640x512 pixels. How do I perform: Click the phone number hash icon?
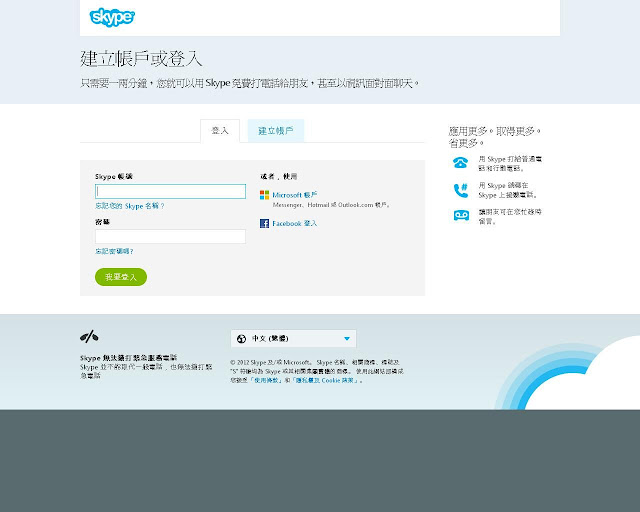[461, 190]
